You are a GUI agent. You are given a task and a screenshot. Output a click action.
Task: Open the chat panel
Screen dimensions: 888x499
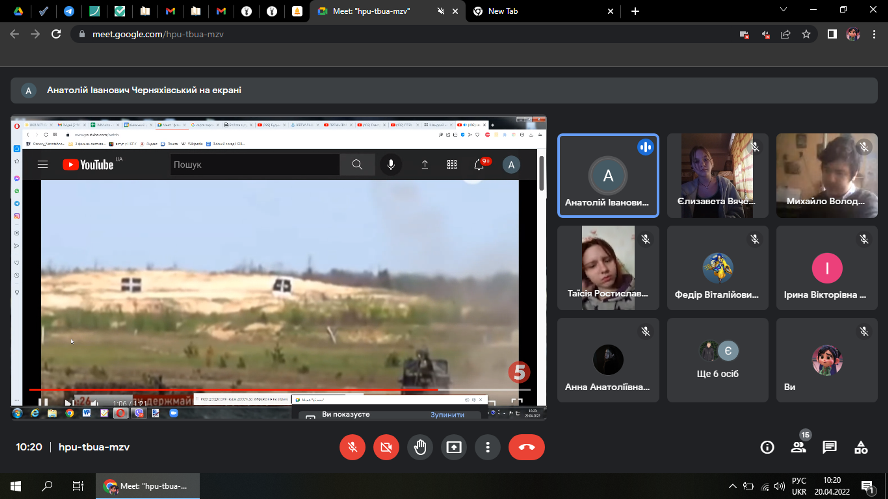(829, 447)
